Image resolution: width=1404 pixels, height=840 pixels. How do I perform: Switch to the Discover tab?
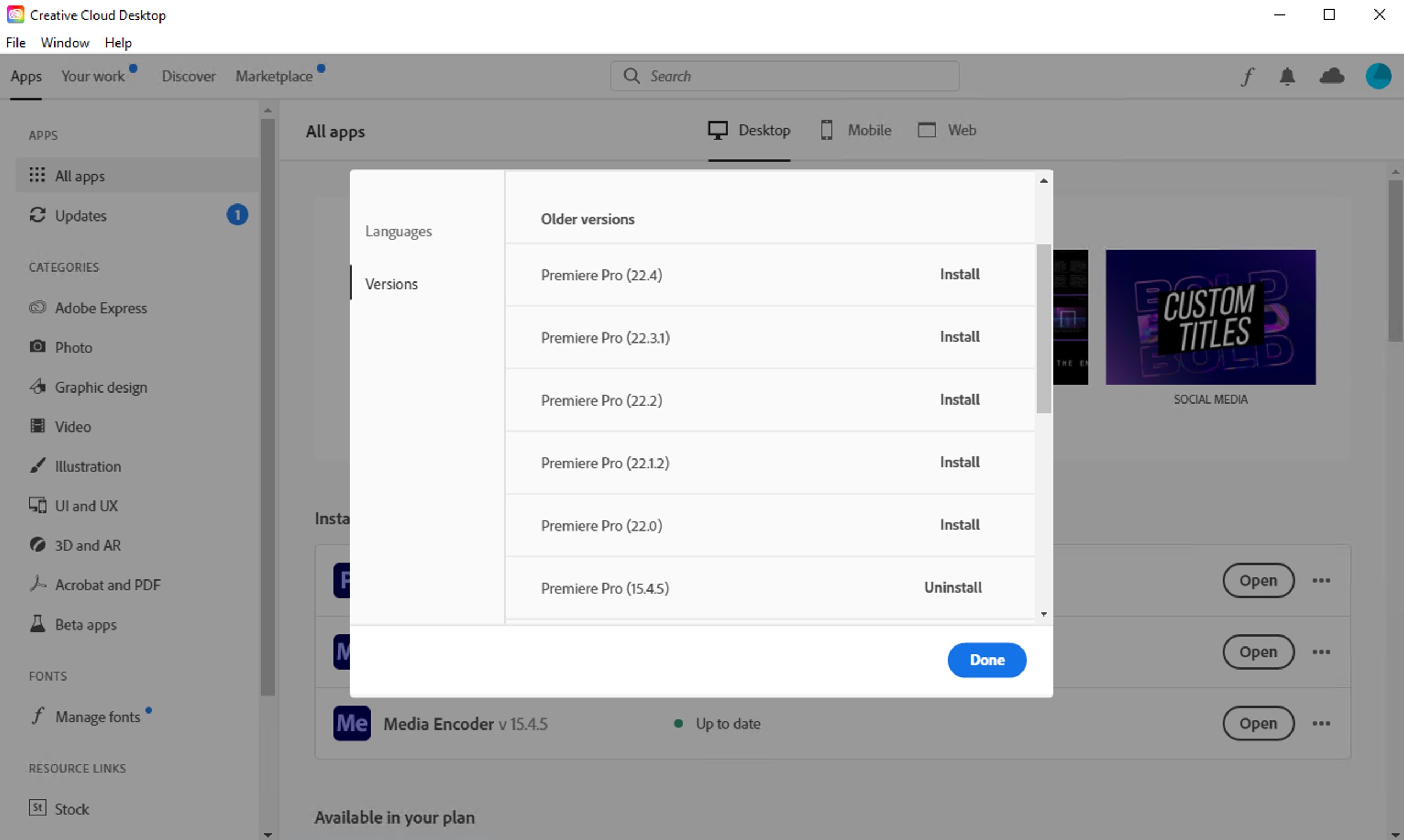click(x=189, y=76)
